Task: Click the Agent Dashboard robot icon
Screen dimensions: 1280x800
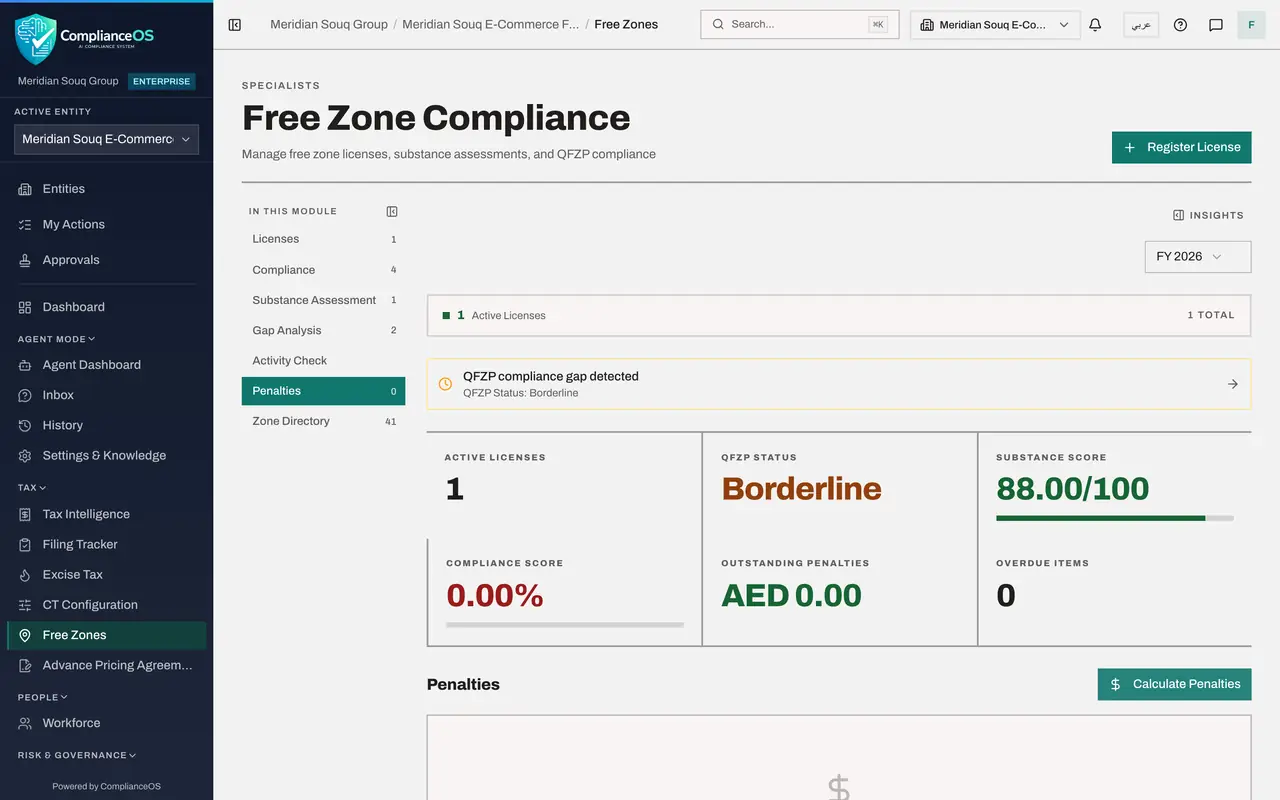Action: (x=25, y=365)
